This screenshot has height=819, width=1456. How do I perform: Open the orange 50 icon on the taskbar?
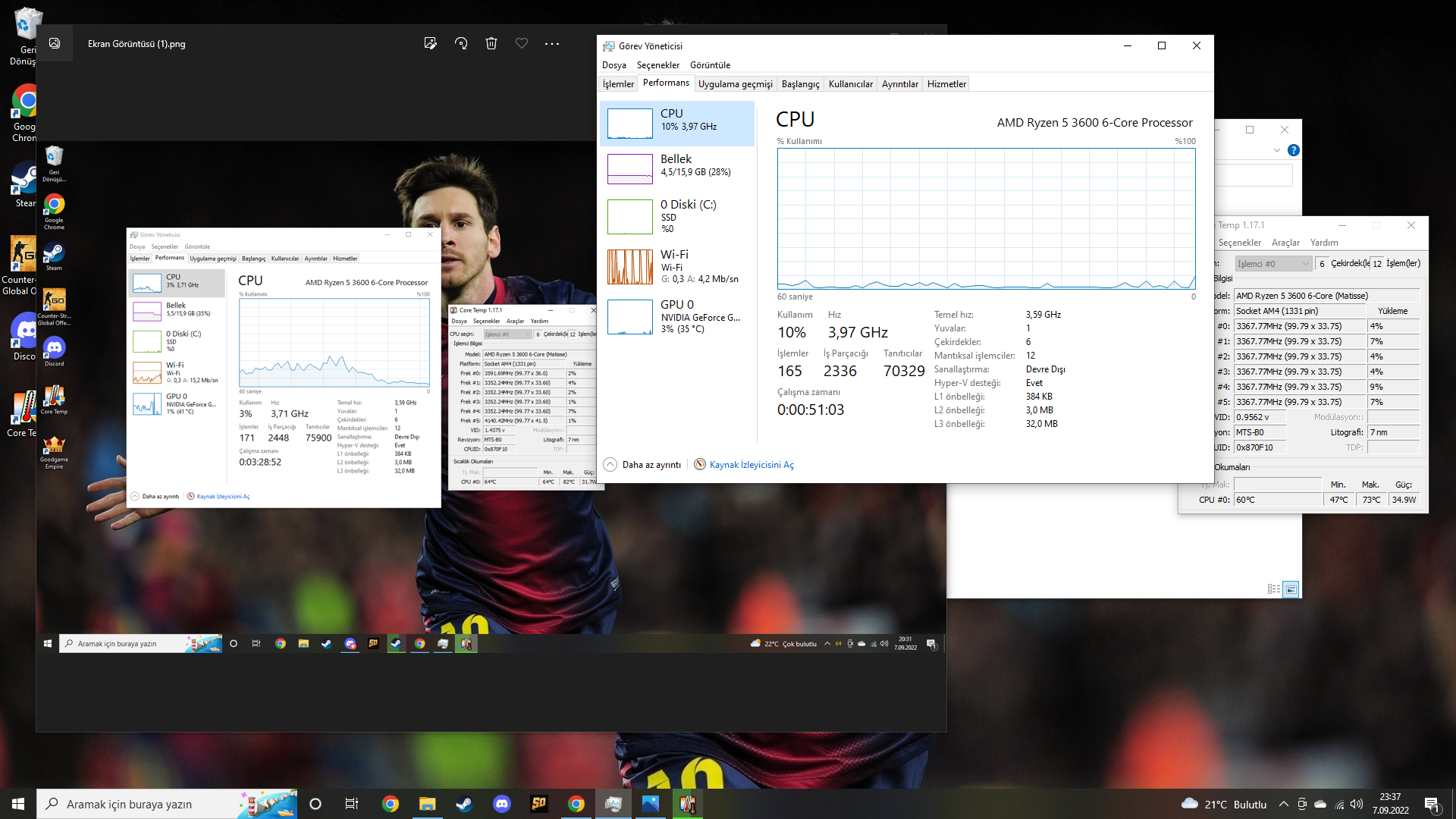(x=539, y=804)
